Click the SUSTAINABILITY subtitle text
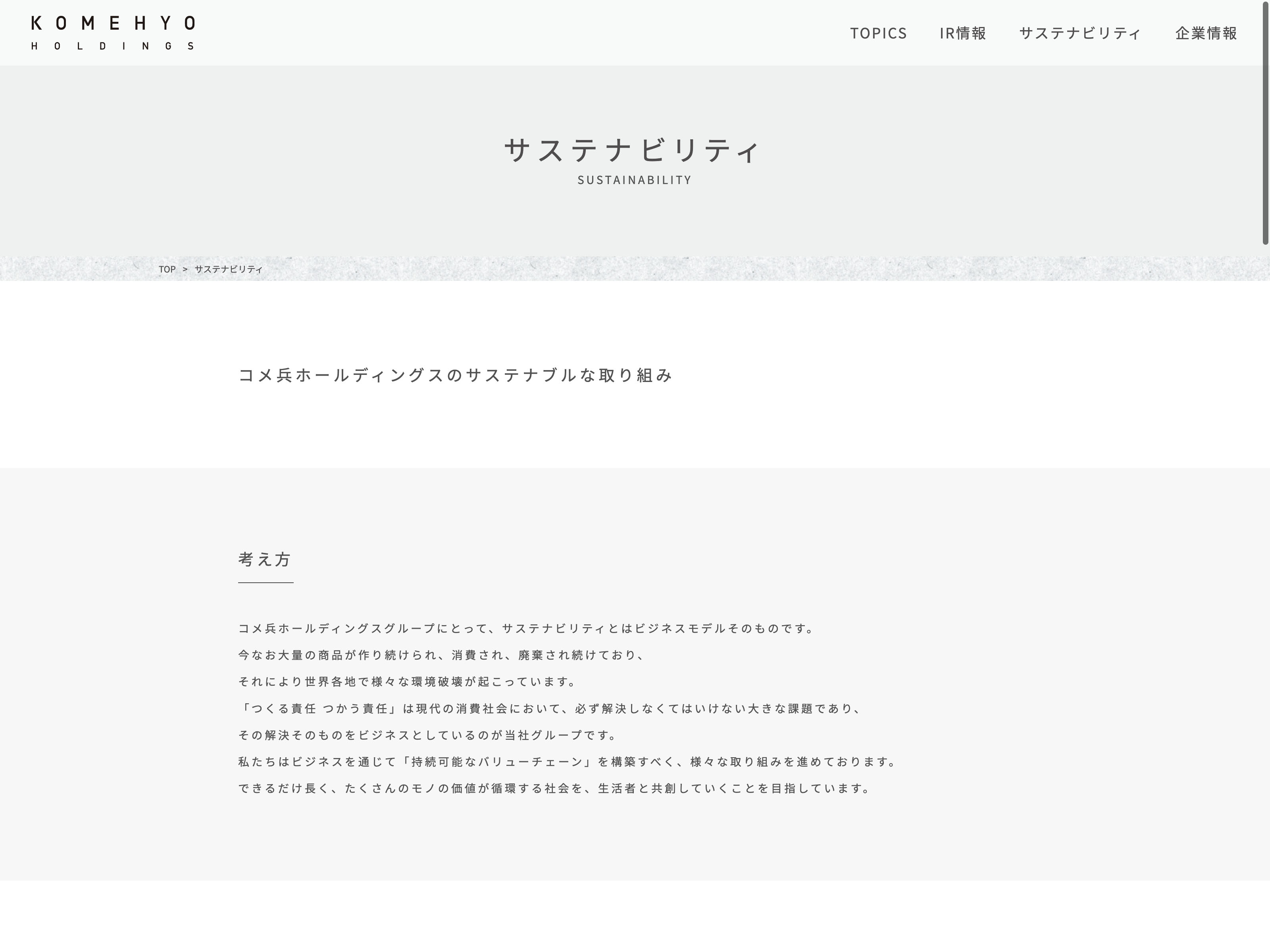Image resolution: width=1270 pixels, height=952 pixels. [x=635, y=180]
